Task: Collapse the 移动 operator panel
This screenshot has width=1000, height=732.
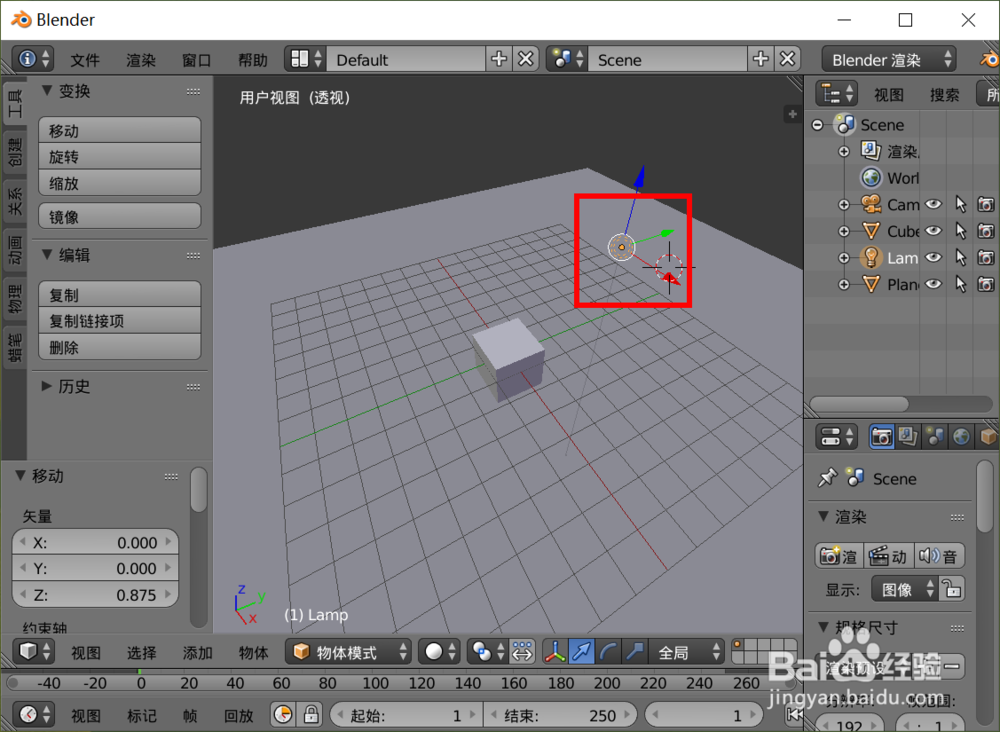Action: click(20, 476)
